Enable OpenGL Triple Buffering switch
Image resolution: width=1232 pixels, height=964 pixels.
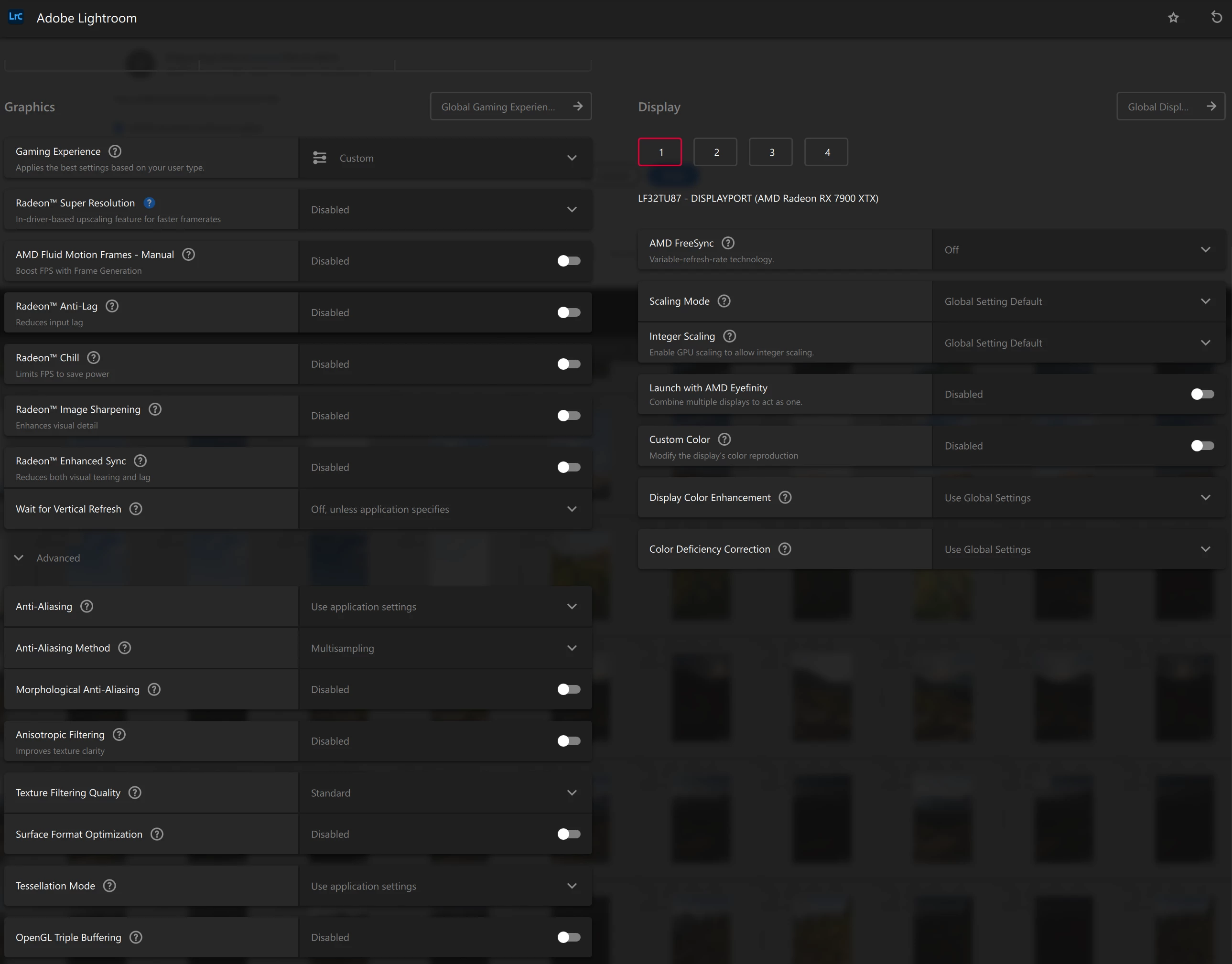coord(569,937)
